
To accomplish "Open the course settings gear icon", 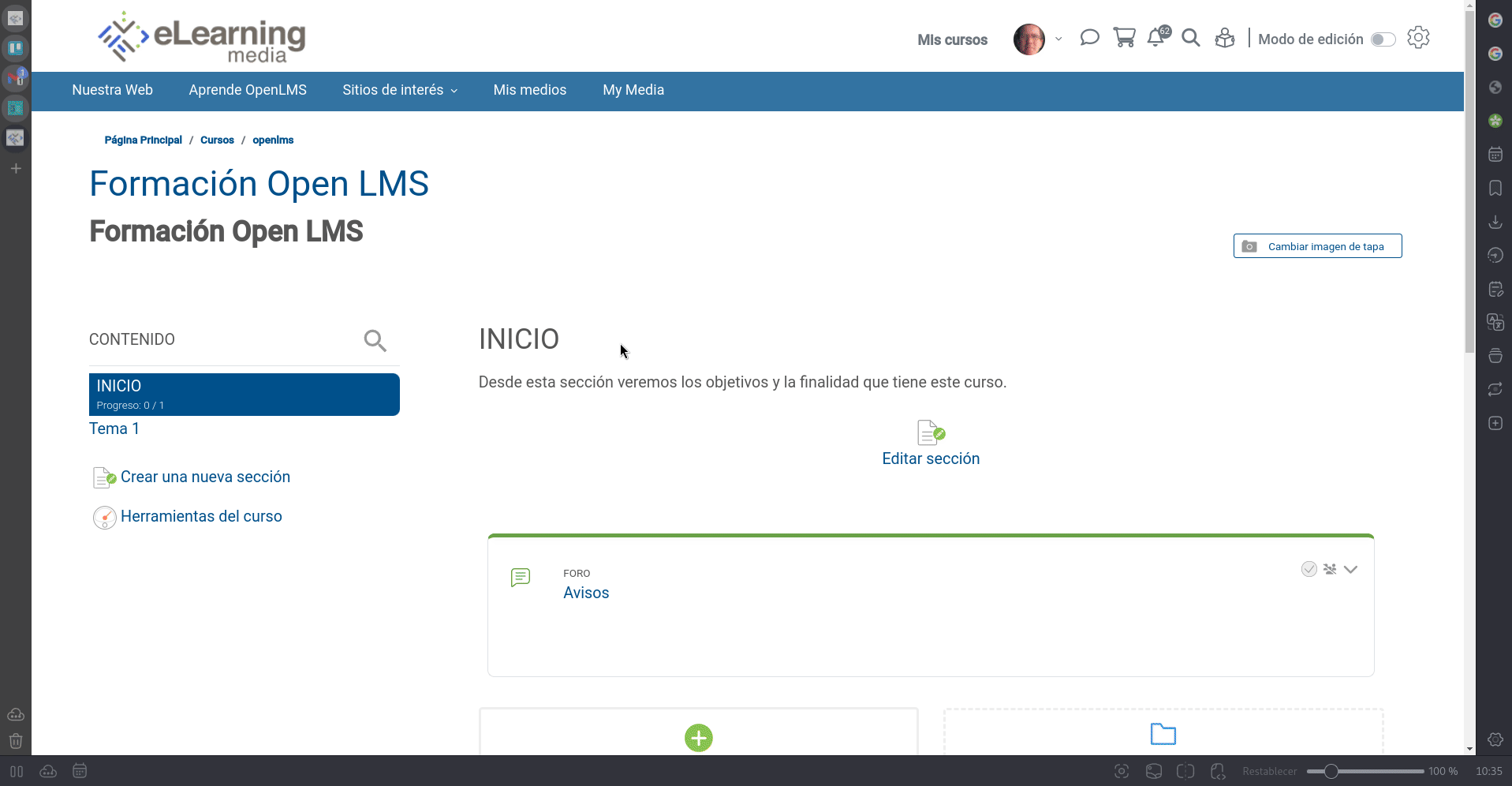I will [1418, 38].
